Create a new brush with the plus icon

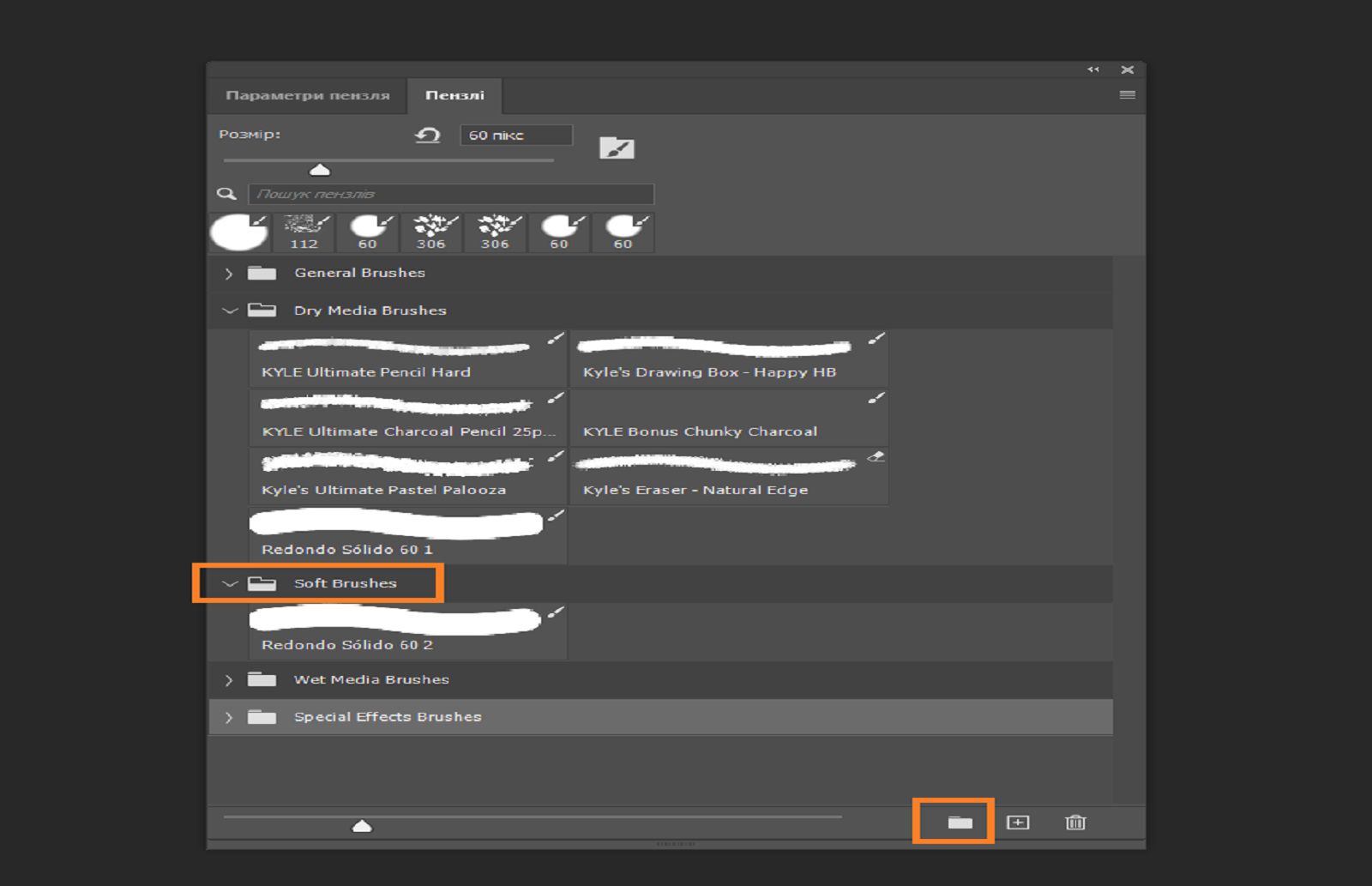point(1018,823)
